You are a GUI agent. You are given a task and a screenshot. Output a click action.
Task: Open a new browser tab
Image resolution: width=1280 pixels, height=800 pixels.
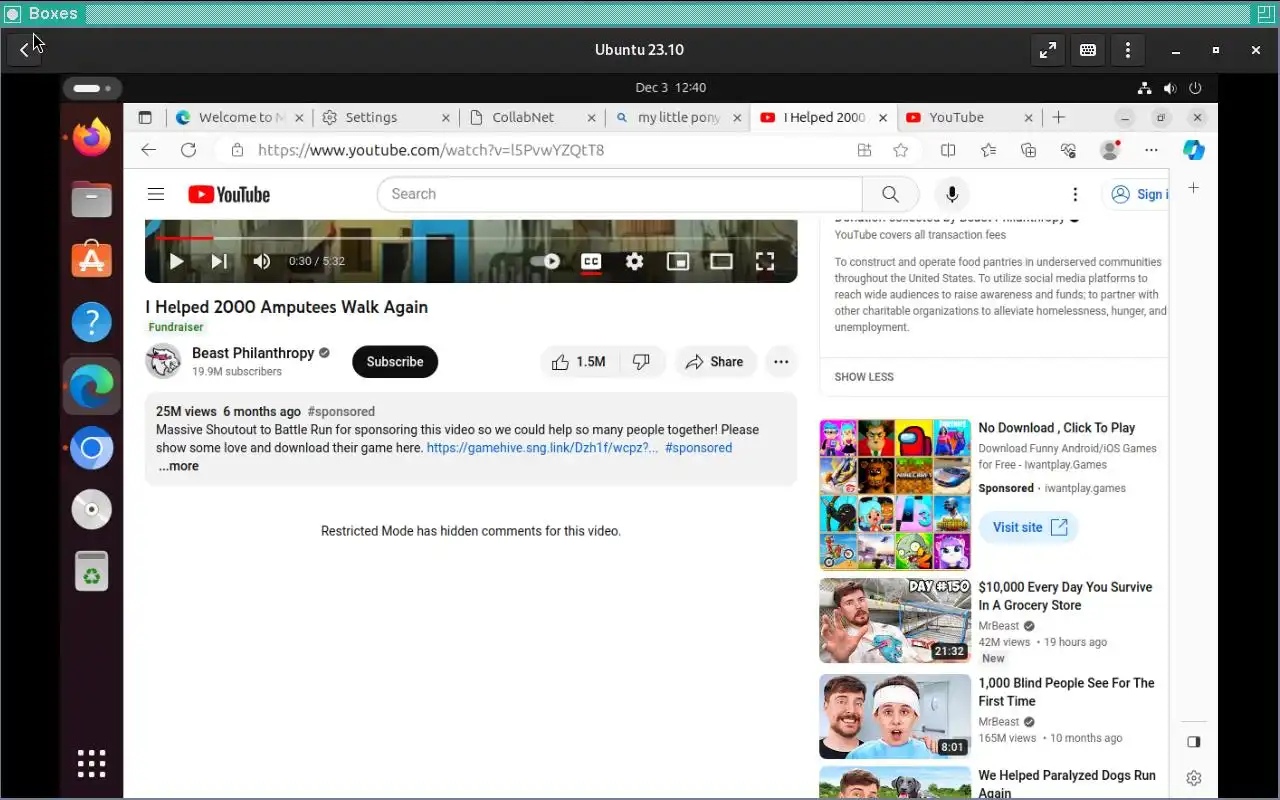tap(1059, 117)
